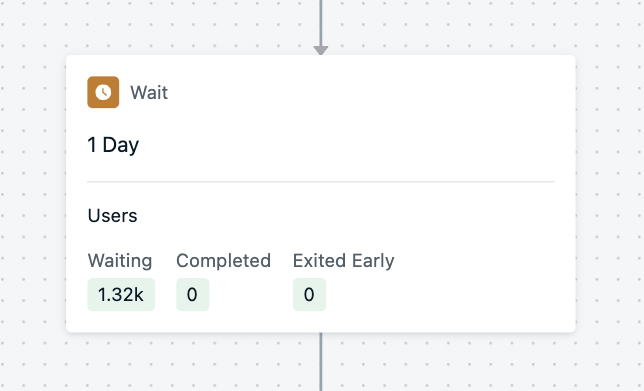The image size is (644, 391).
Task: Open the 1 Day duration text
Action: point(113,145)
